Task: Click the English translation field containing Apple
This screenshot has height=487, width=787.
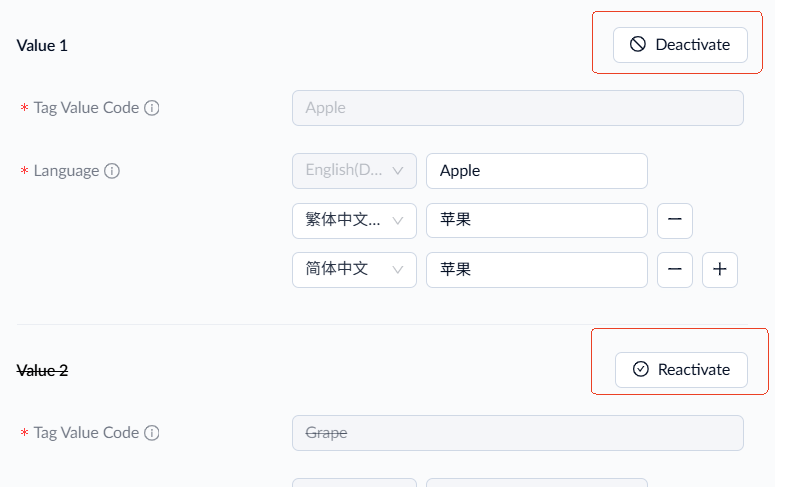Action: coord(537,171)
